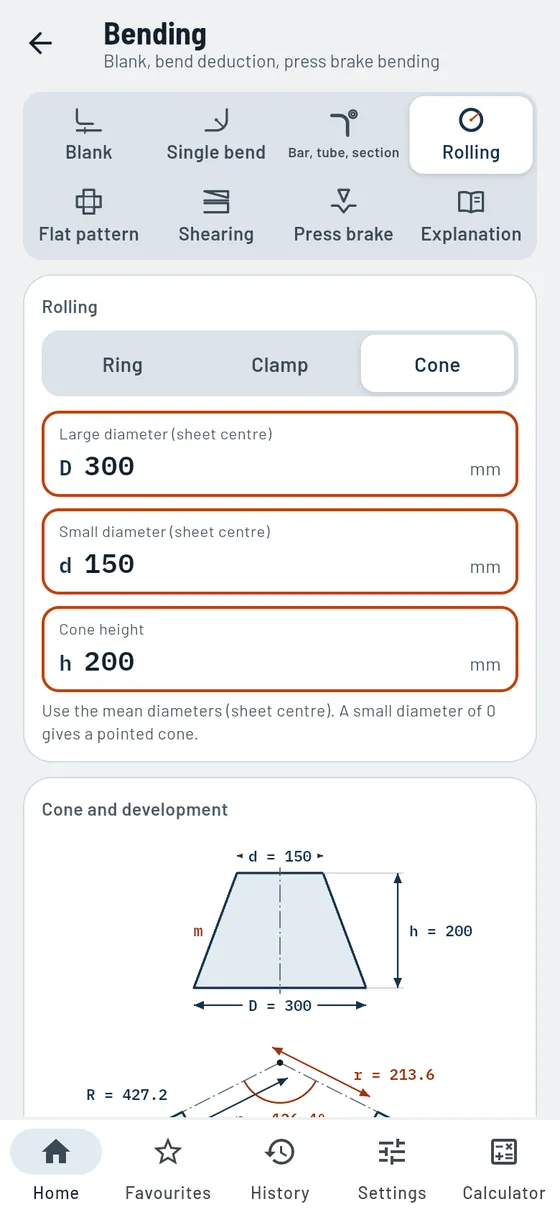Switch rolling type to Ring

pyautogui.click(x=123, y=365)
